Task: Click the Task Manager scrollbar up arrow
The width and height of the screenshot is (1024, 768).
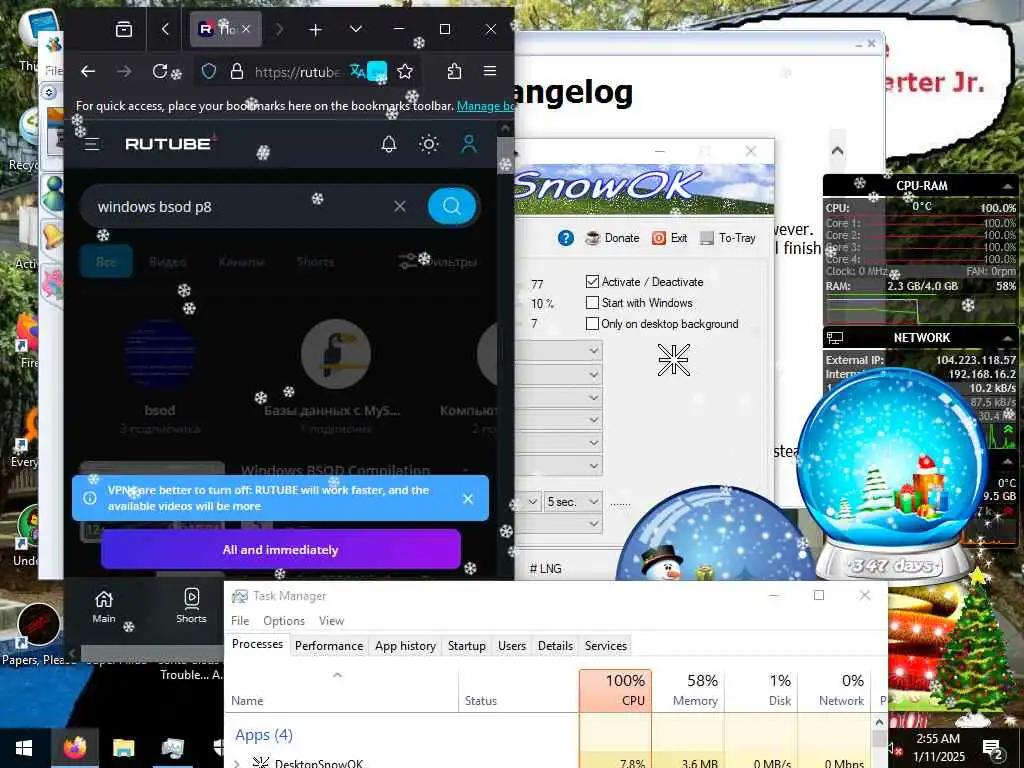Action: point(879,722)
